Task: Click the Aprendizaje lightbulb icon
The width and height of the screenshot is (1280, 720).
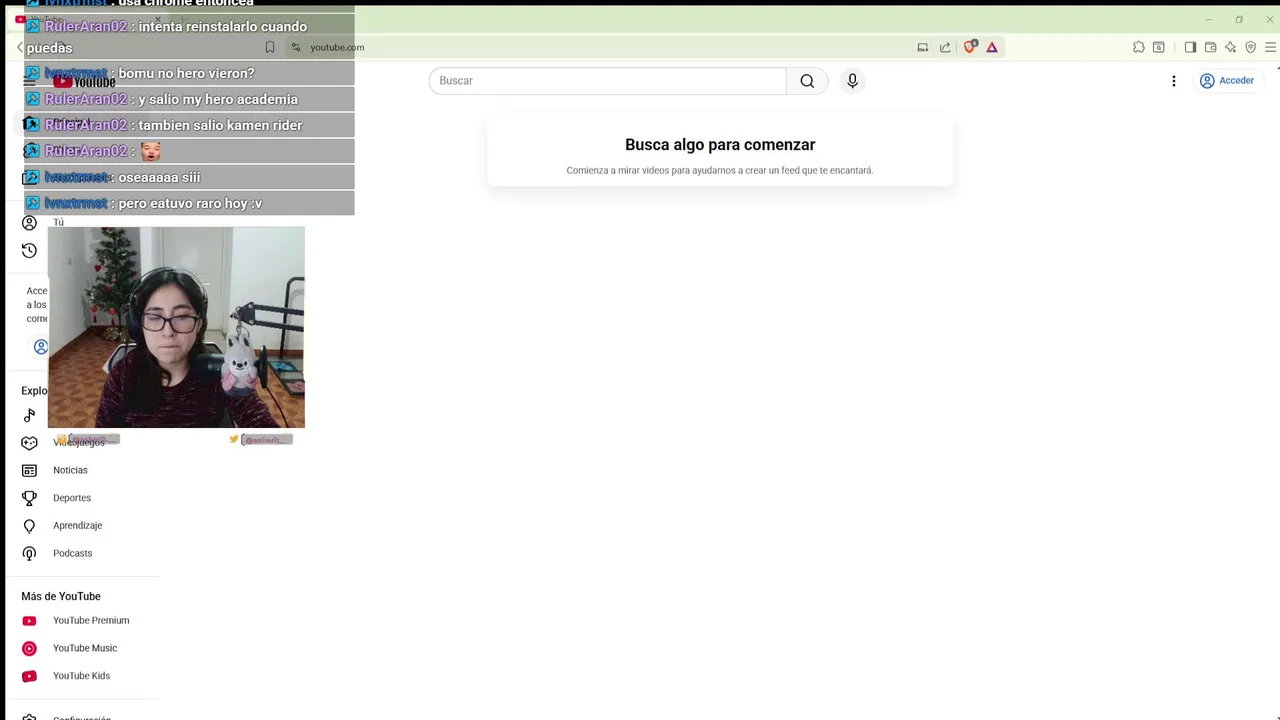Action: pyautogui.click(x=29, y=525)
